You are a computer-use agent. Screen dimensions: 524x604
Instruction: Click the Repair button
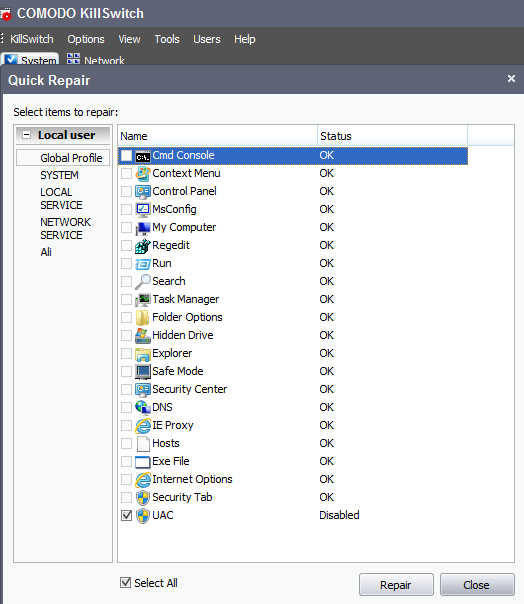pyautogui.click(x=396, y=585)
